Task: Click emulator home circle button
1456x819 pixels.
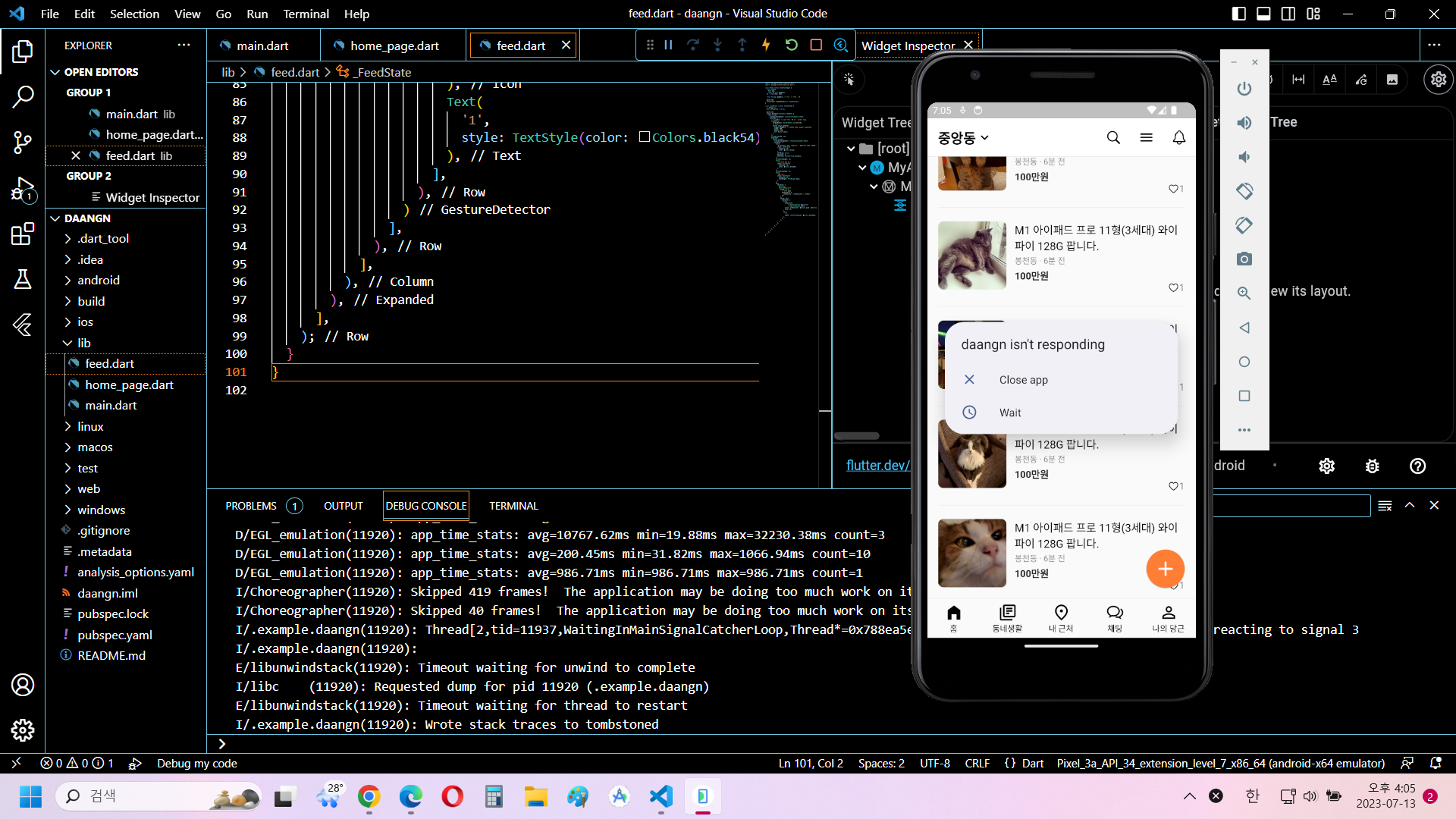Action: 1244,362
